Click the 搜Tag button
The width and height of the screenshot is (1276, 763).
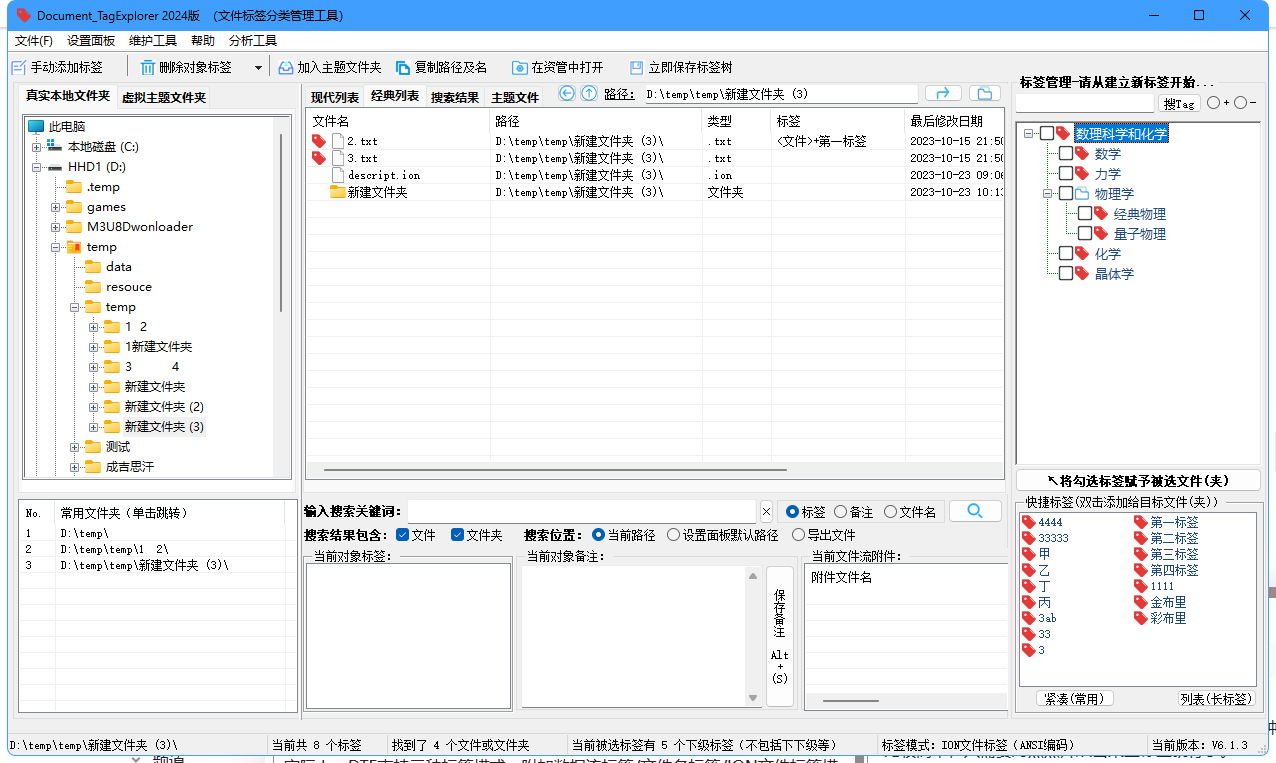tap(1179, 104)
